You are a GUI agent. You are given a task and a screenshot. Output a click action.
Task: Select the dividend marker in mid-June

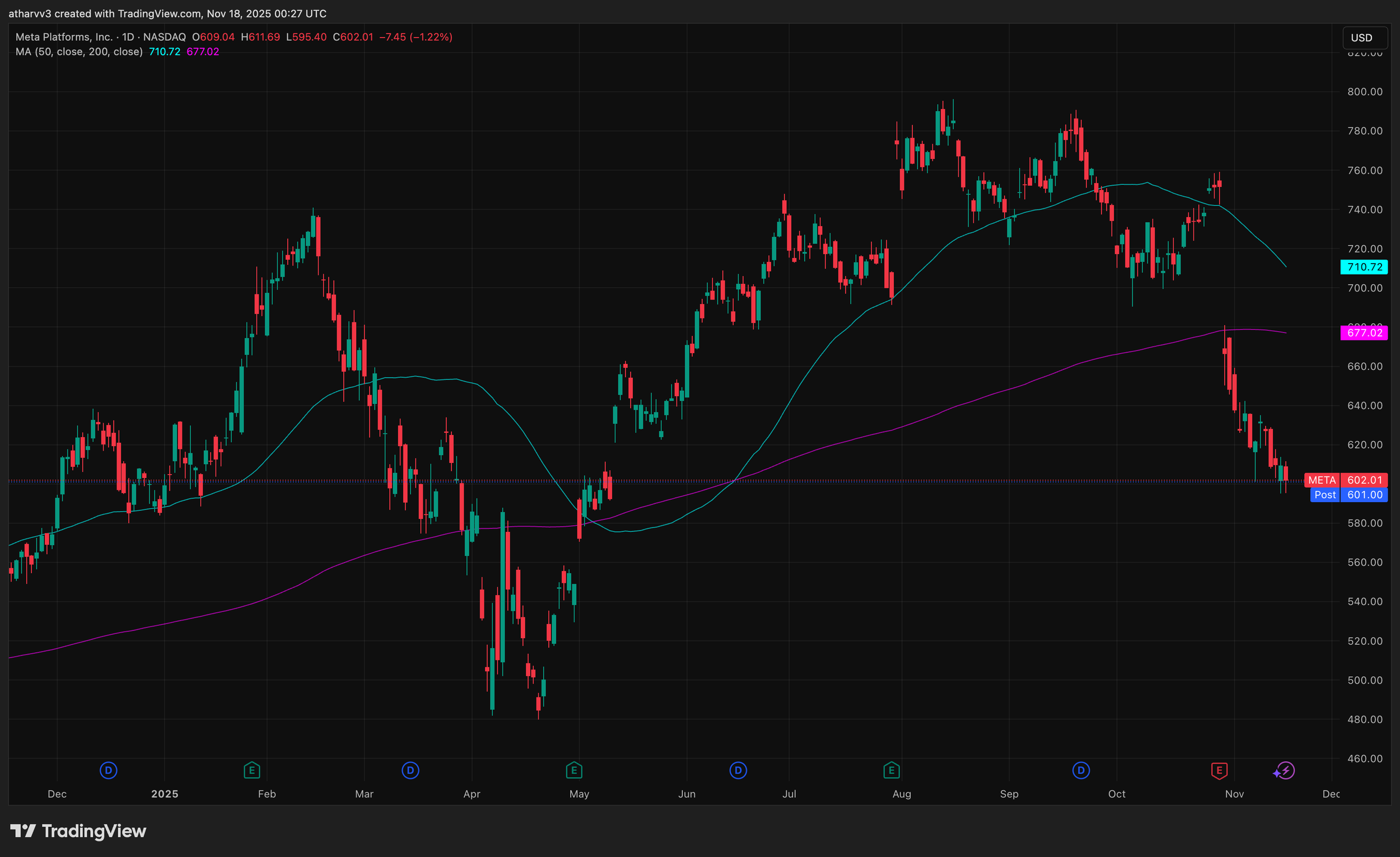coord(738,771)
